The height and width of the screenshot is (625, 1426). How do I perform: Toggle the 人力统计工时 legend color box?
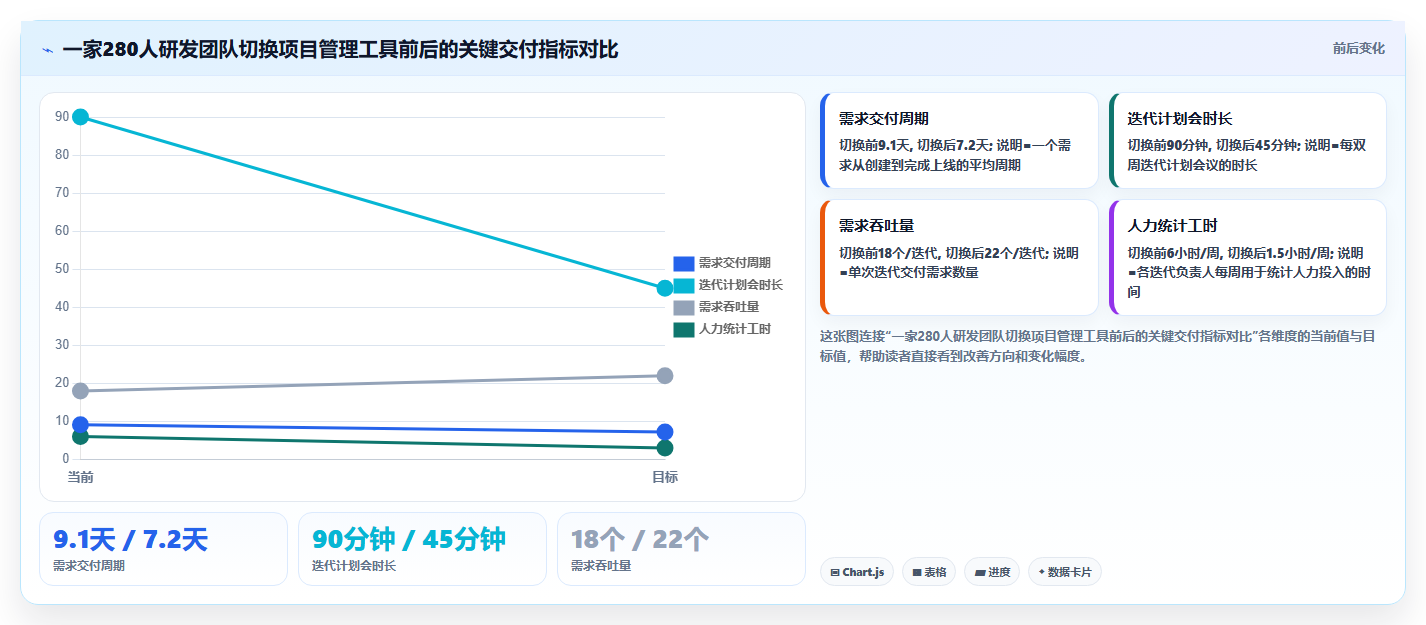[683, 329]
